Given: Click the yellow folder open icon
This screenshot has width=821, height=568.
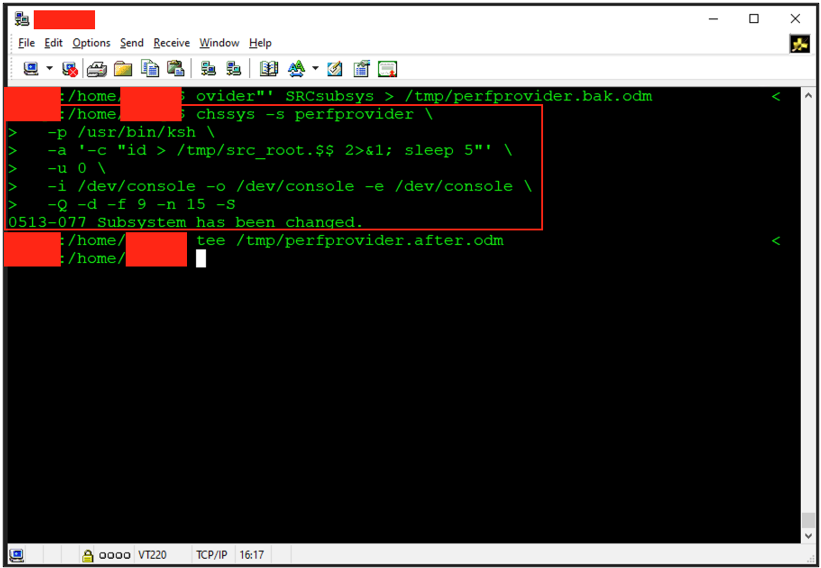Looking at the screenshot, I should [x=123, y=69].
